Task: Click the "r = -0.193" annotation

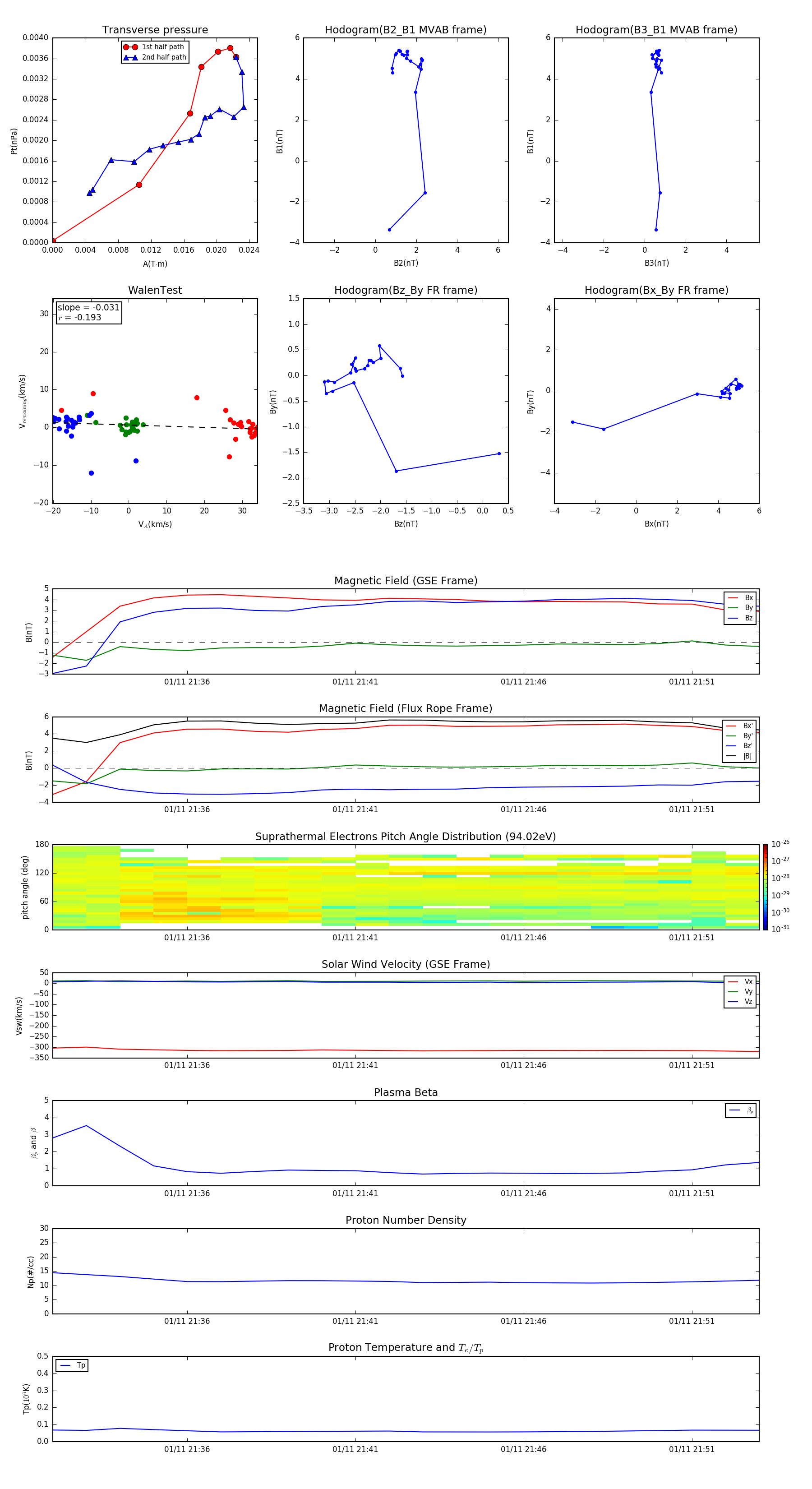Action: [80, 317]
